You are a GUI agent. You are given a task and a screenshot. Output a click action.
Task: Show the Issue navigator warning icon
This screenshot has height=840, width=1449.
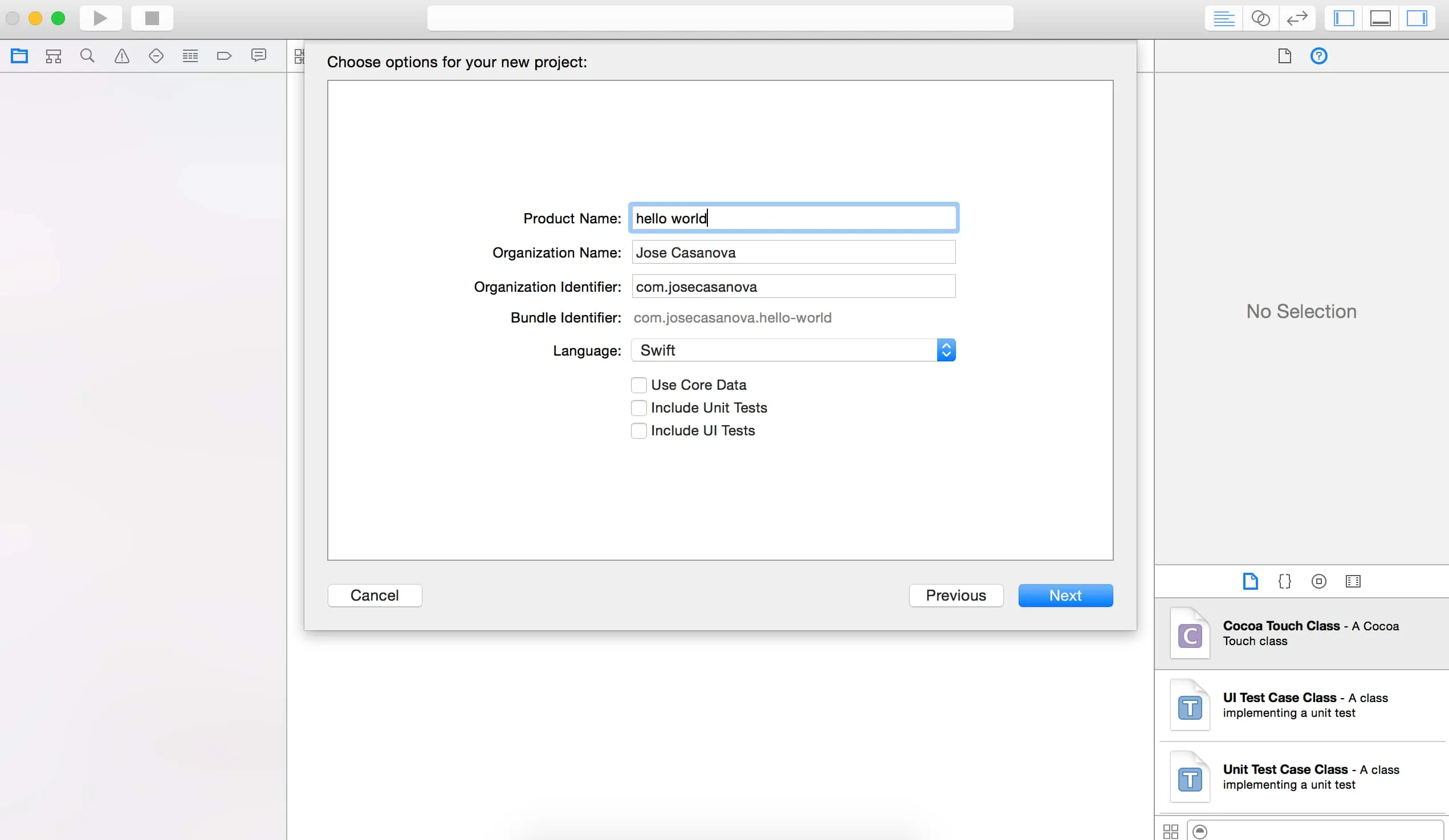(x=121, y=55)
